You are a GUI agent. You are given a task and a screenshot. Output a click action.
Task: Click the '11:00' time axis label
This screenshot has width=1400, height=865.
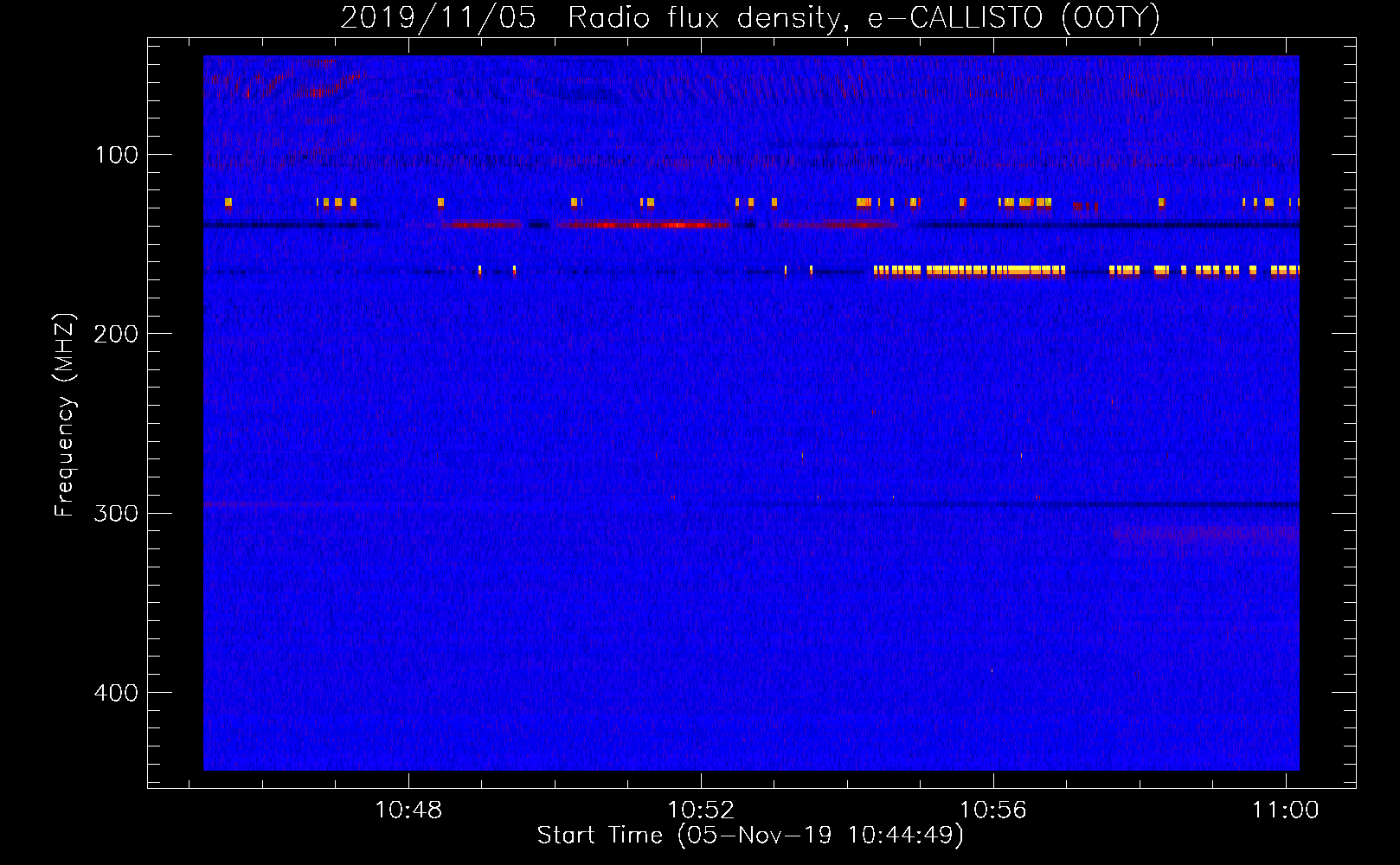pyautogui.click(x=1286, y=810)
